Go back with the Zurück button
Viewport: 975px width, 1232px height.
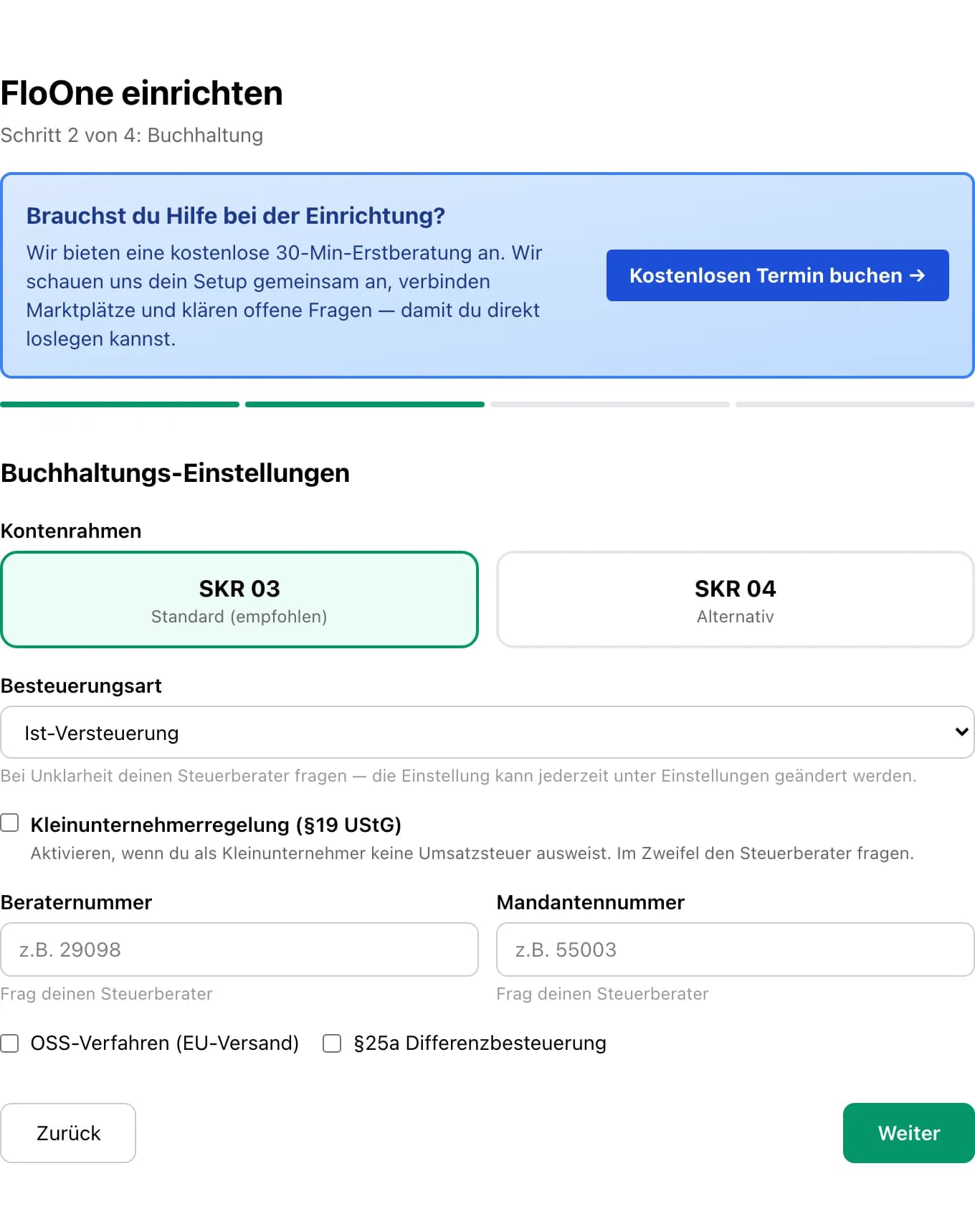click(x=68, y=1133)
